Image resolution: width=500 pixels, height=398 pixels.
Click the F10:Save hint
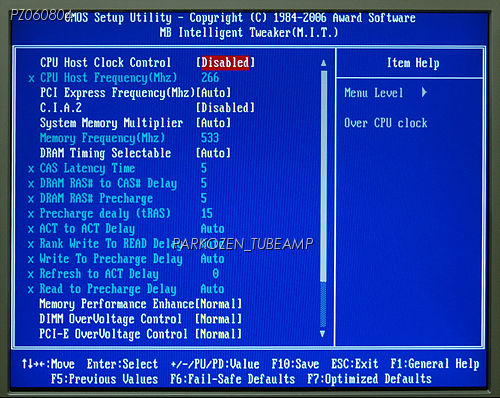[295, 364]
